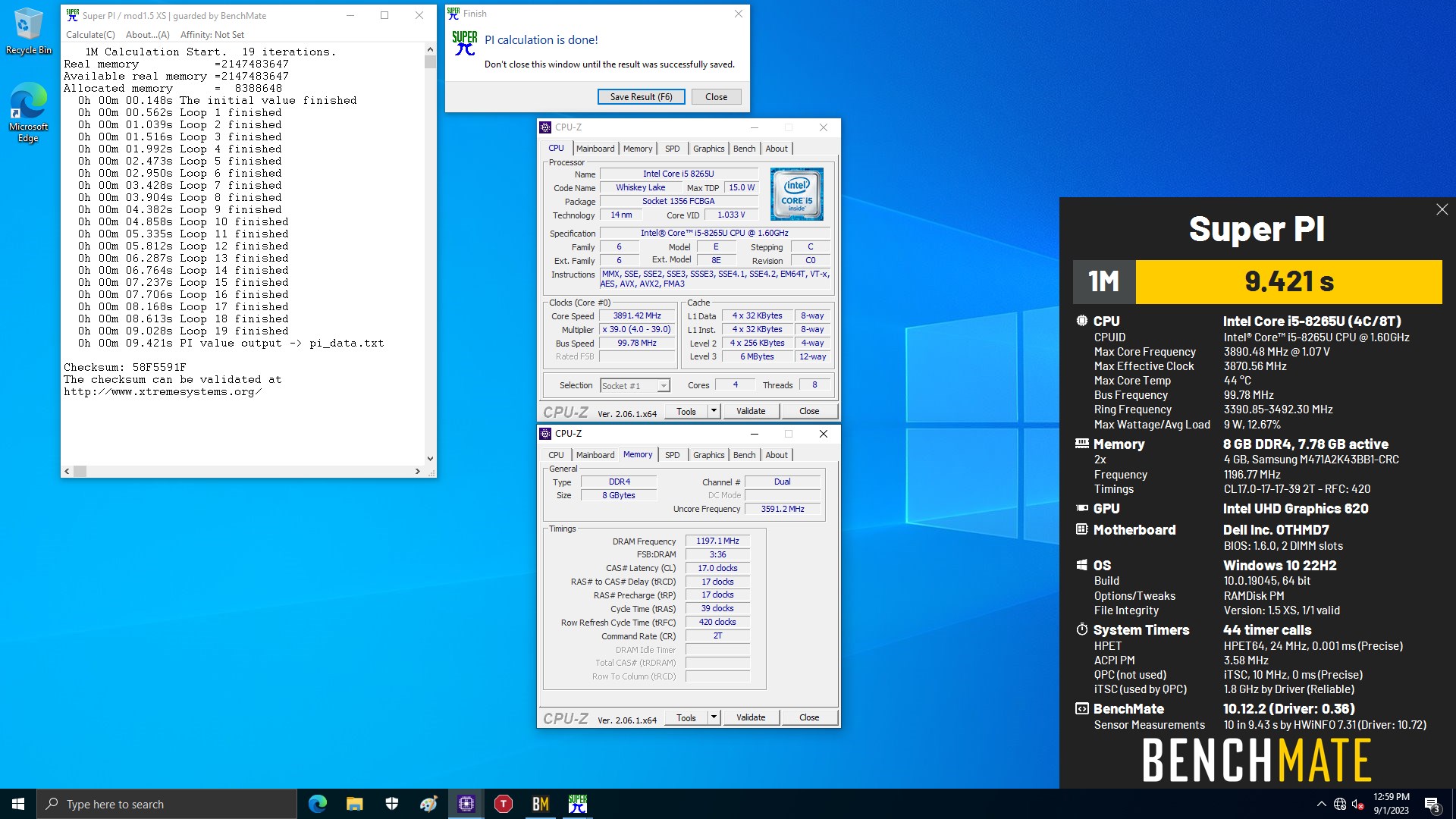Image resolution: width=1456 pixels, height=819 pixels.
Task: Click scroll up arrow in Super PI log
Action: pyautogui.click(x=430, y=49)
